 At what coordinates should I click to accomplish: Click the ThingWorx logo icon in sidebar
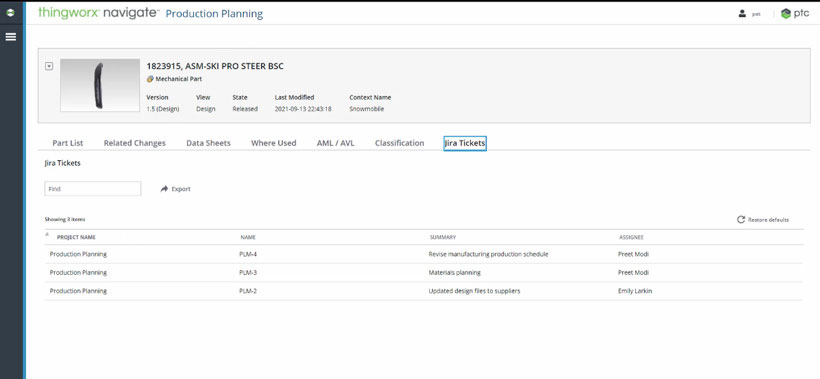pos(10,13)
